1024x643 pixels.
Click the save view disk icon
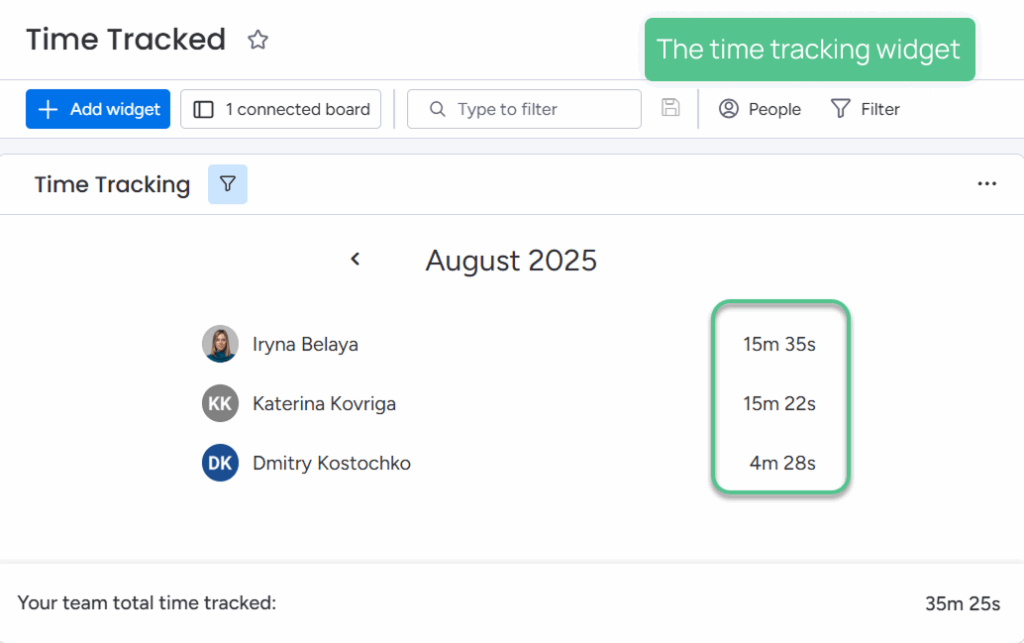(671, 108)
